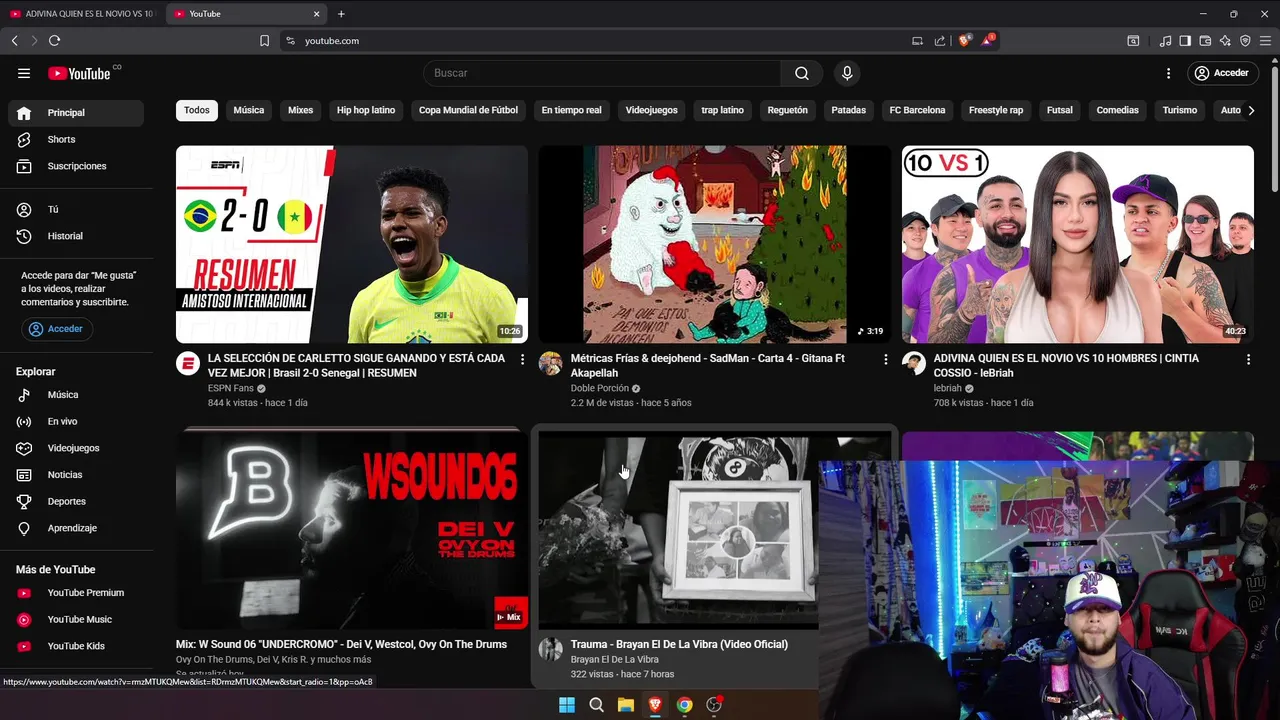Open options for SadMan Carta 4 video
1280x720 pixels.
(885, 359)
